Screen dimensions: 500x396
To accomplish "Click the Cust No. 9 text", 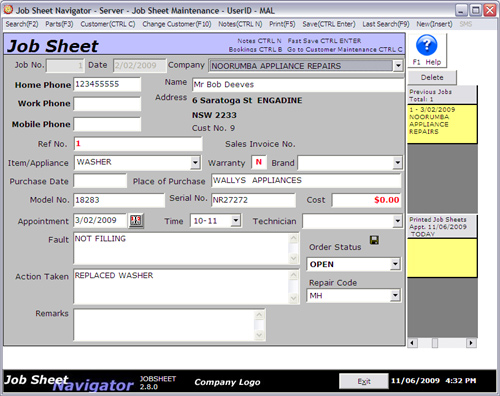I will click(x=213, y=128).
